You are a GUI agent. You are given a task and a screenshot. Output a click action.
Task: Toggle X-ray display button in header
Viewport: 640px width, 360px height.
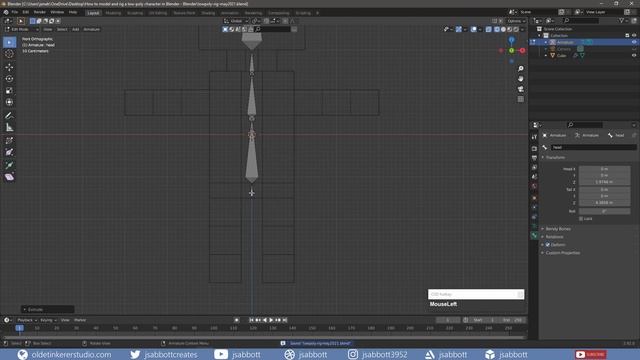[x=489, y=29]
